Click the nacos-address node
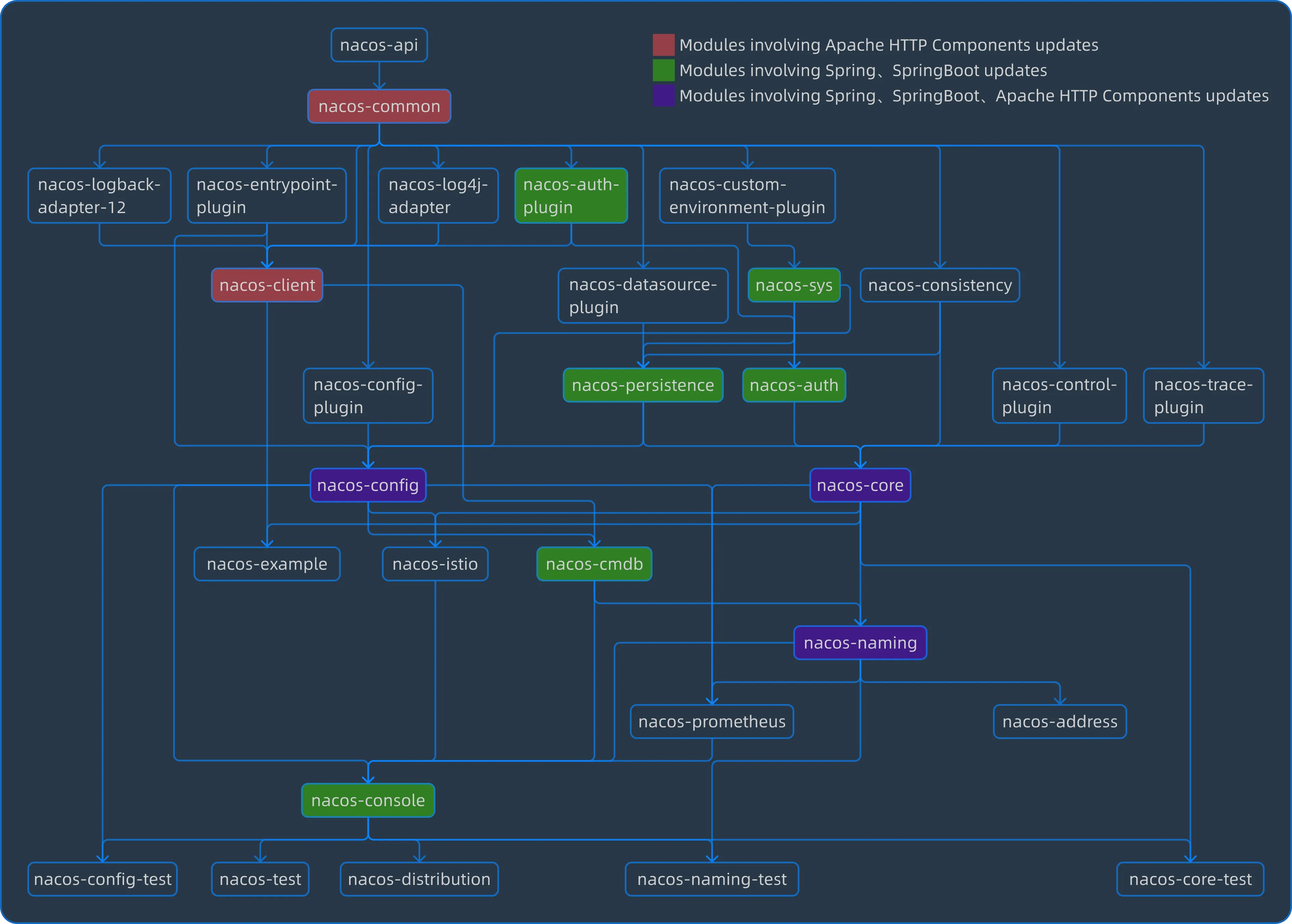The image size is (1292, 924). click(x=1060, y=722)
